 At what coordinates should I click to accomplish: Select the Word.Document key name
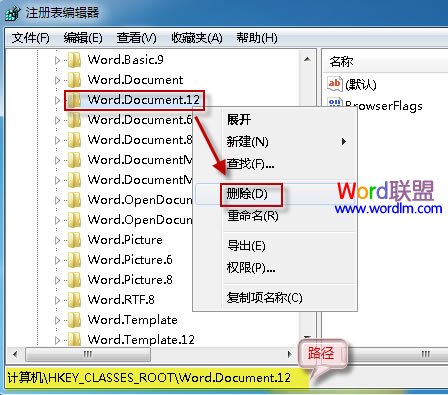[135, 80]
